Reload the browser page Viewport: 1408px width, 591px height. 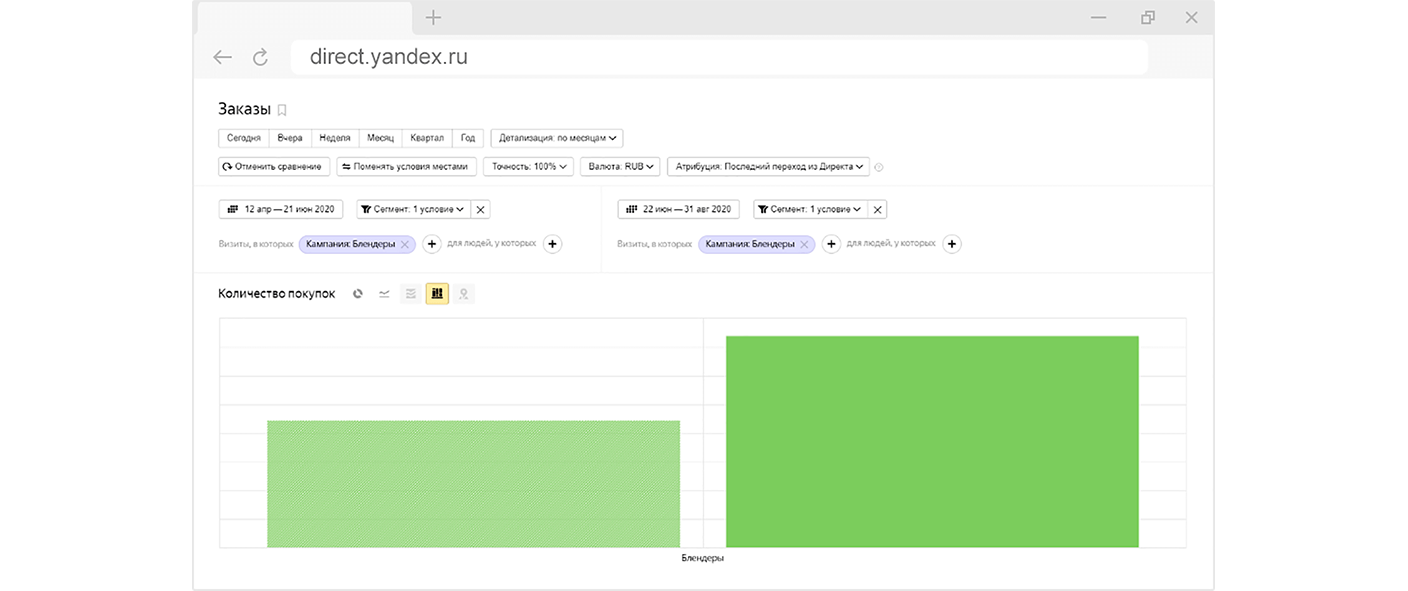(261, 58)
